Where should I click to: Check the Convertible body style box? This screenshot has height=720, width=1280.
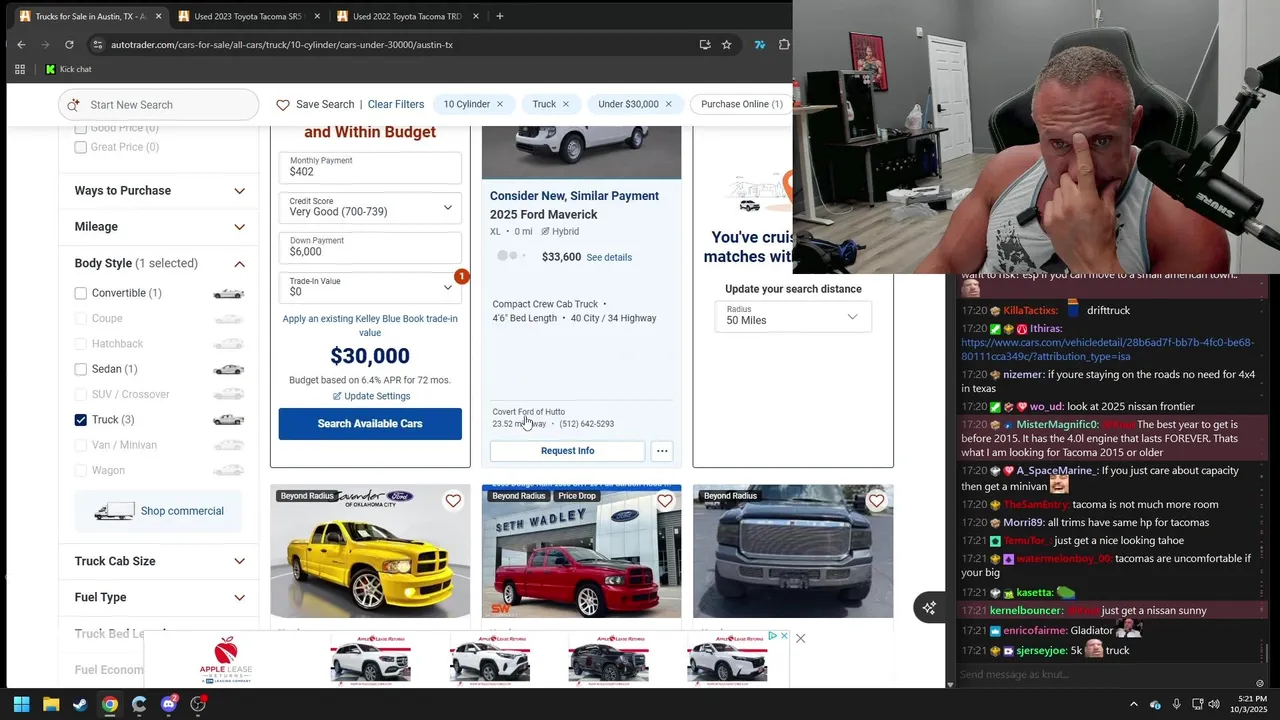81,293
